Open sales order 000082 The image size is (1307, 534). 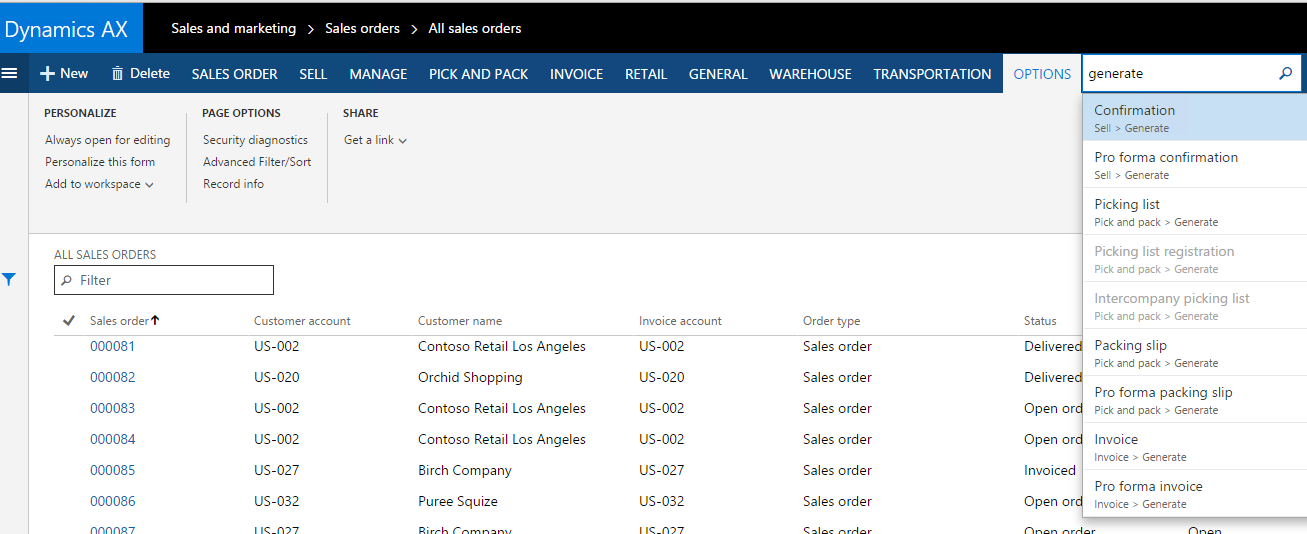coord(112,377)
